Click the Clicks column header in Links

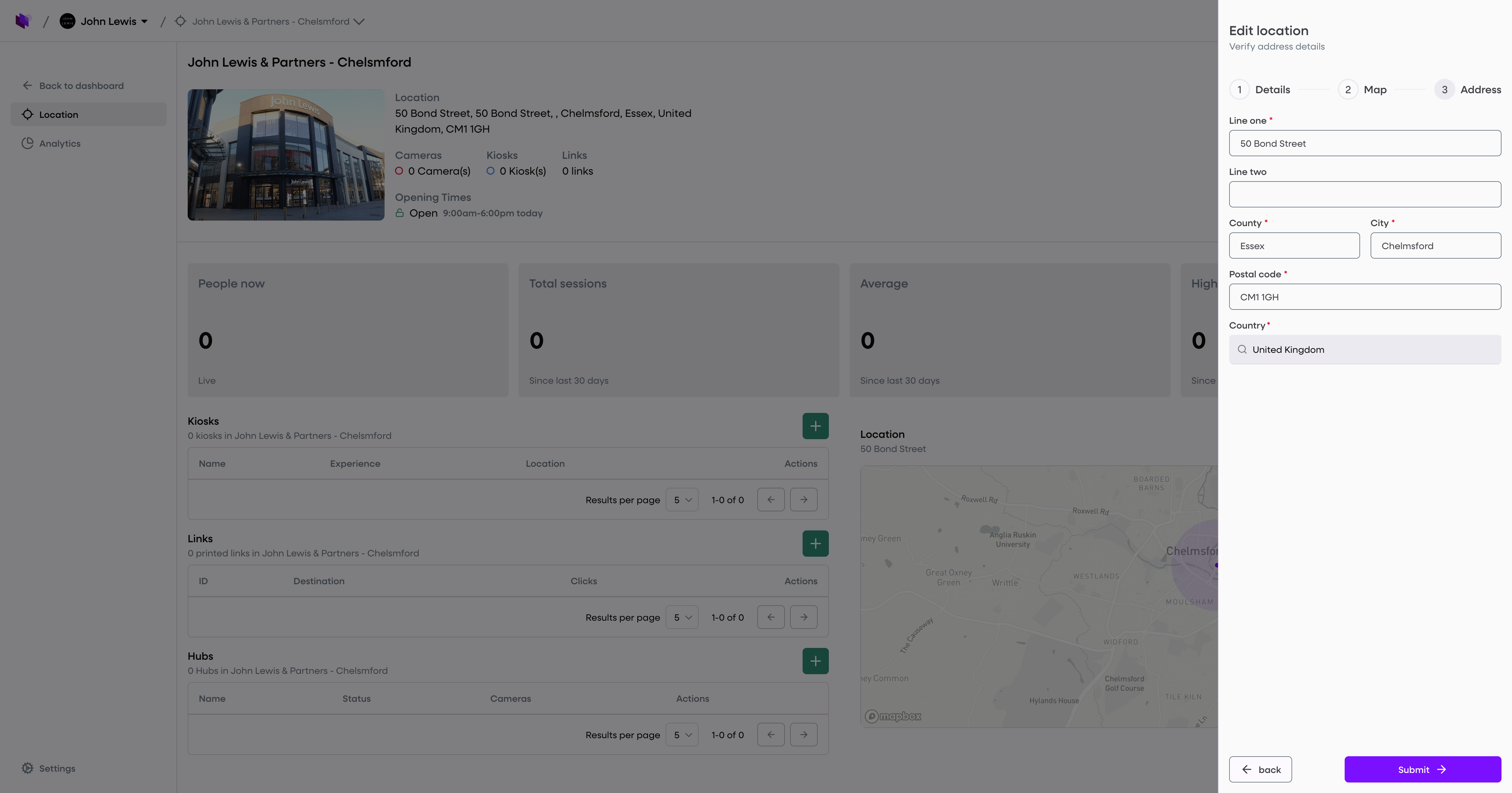click(x=583, y=581)
